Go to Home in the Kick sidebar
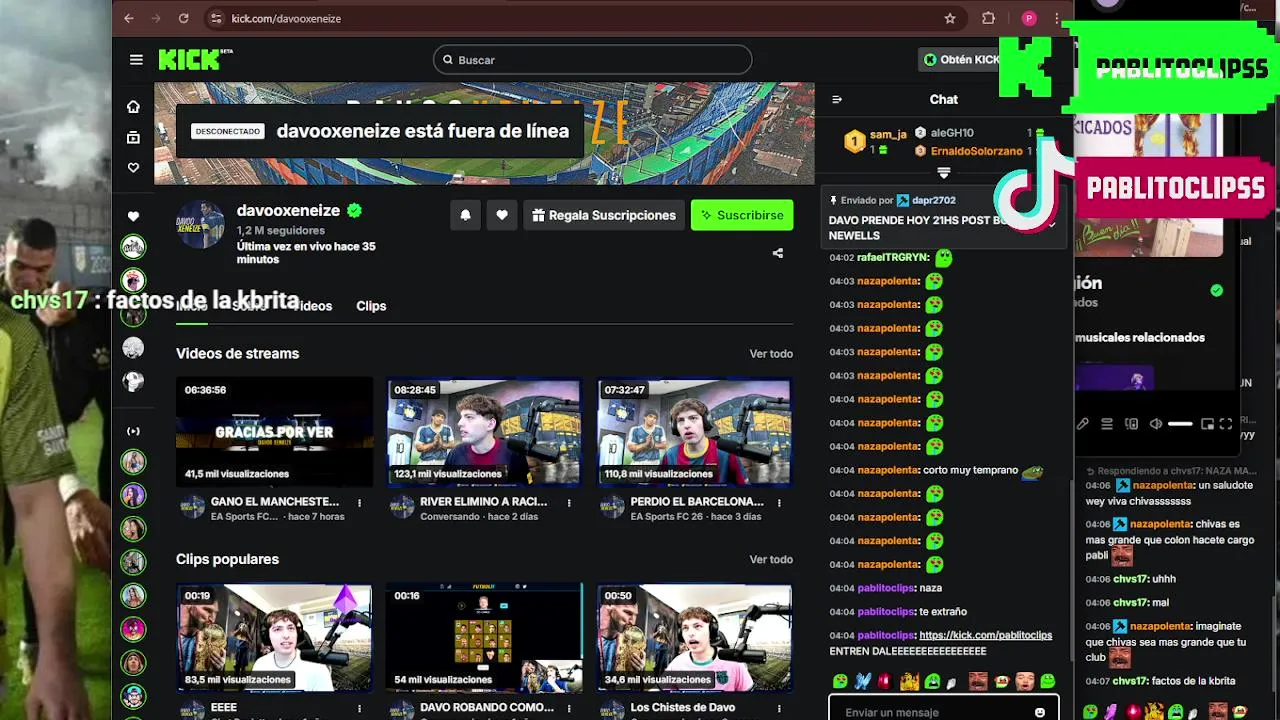The image size is (1280, 720). [133, 107]
